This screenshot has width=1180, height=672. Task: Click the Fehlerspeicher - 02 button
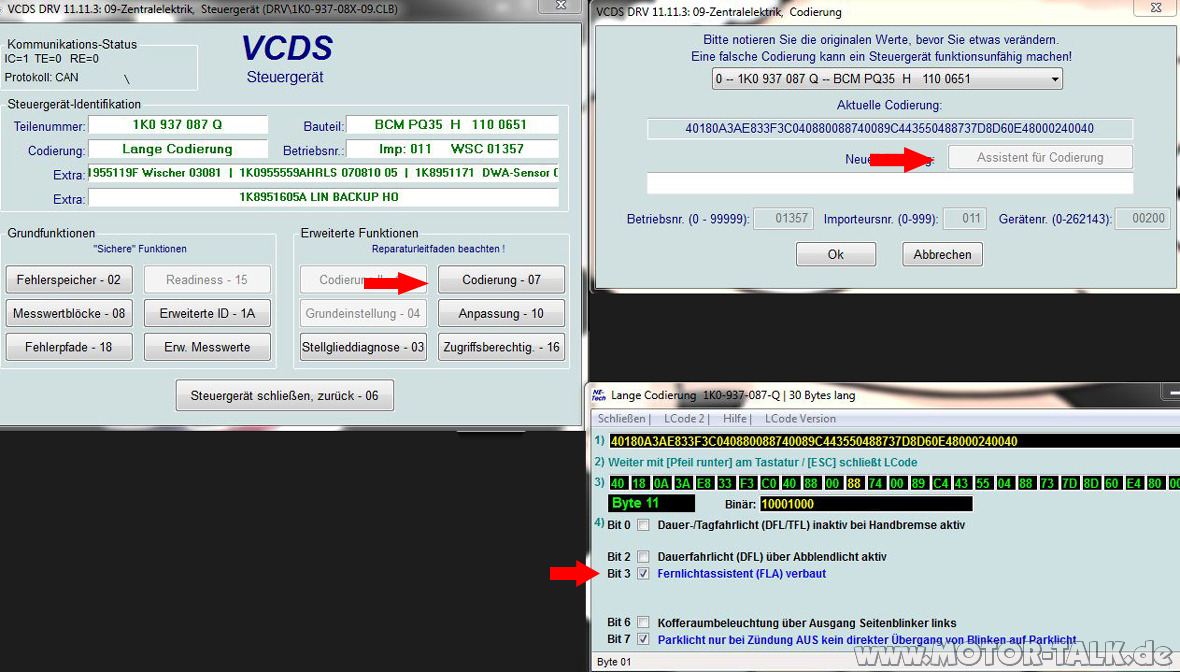pyautogui.click(x=68, y=280)
